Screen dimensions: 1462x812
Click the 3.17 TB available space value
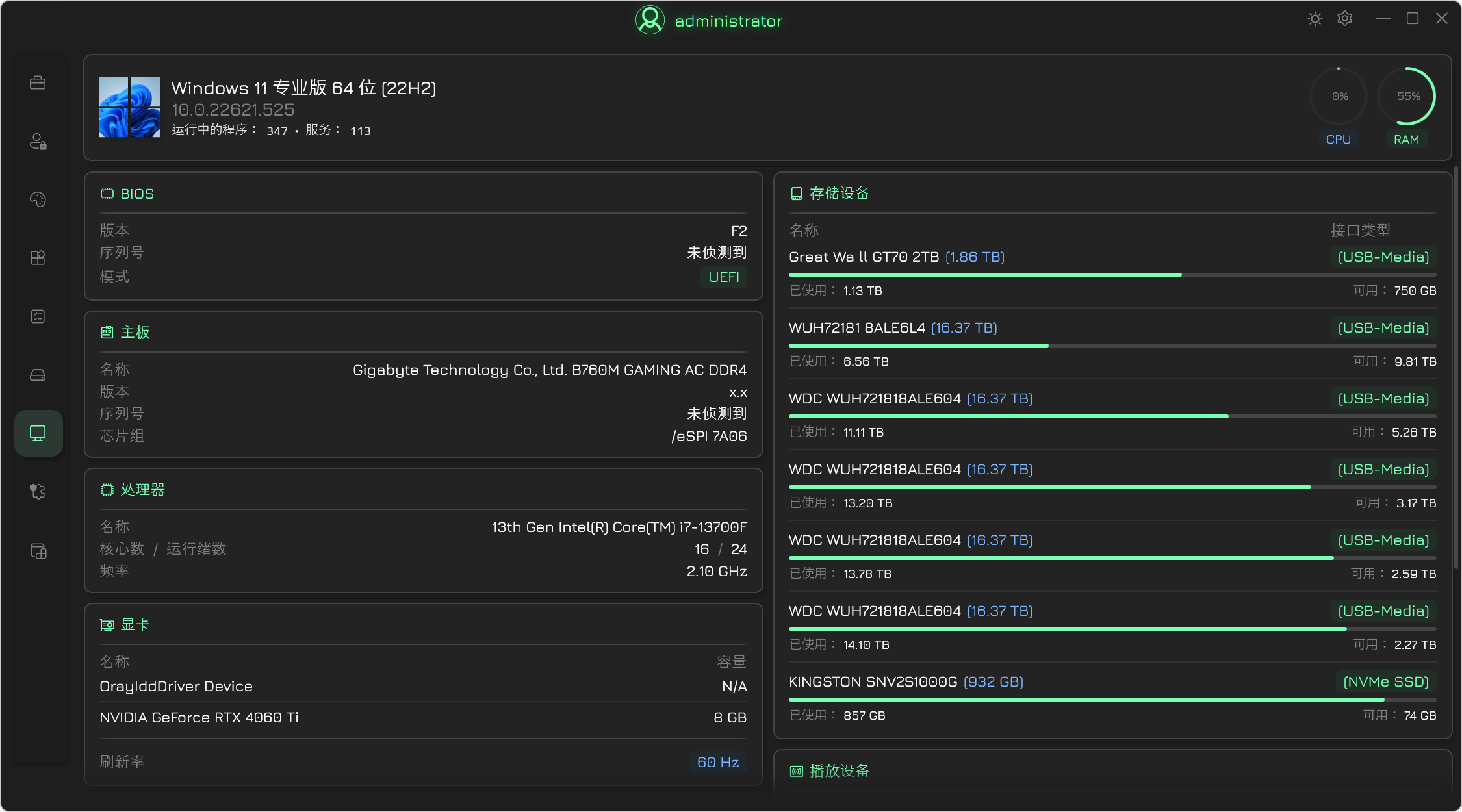coord(1416,503)
